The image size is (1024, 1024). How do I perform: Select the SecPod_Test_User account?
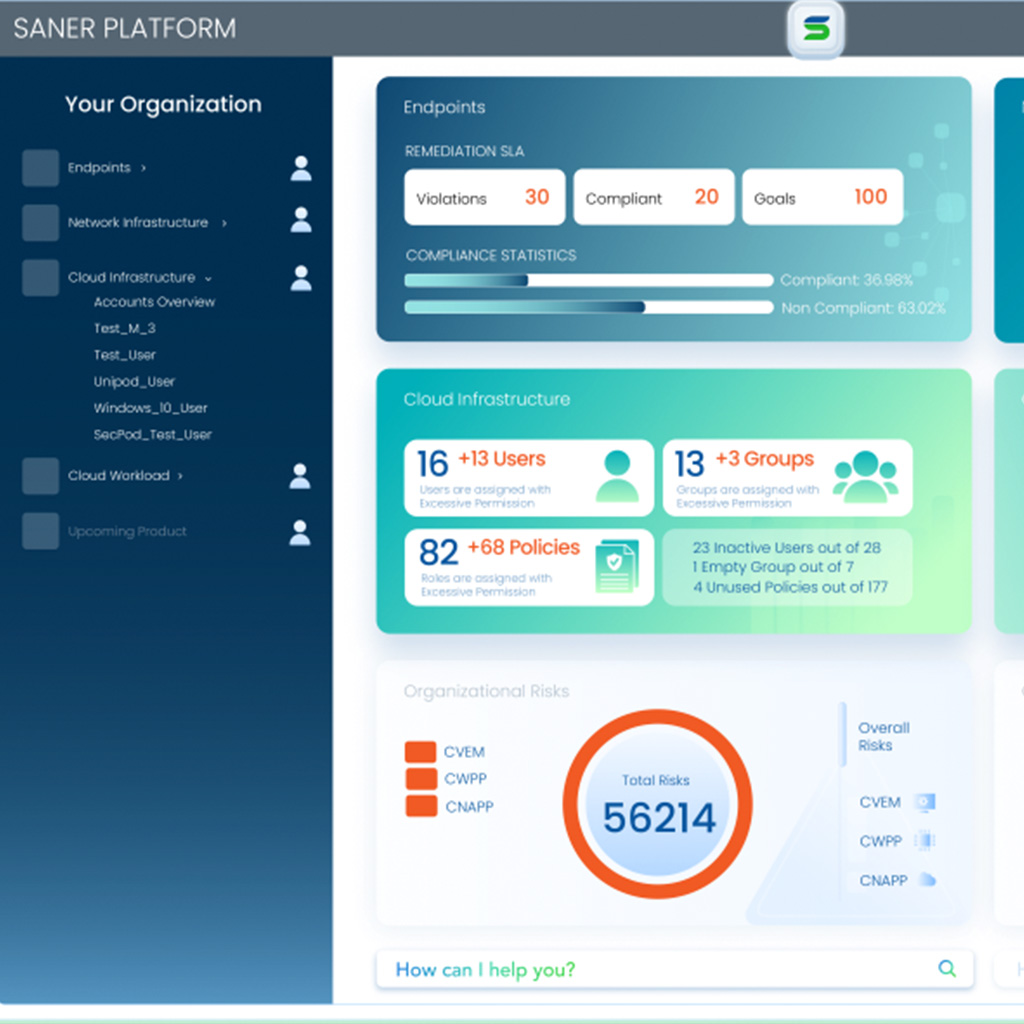pyautogui.click(x=152, y=435)
